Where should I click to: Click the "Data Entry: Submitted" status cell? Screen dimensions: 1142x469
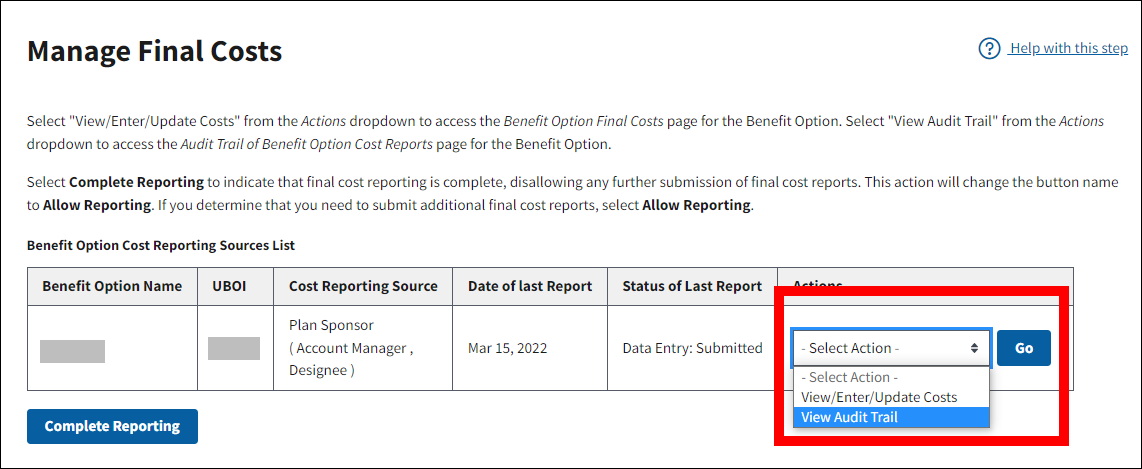tap(692, 348)
